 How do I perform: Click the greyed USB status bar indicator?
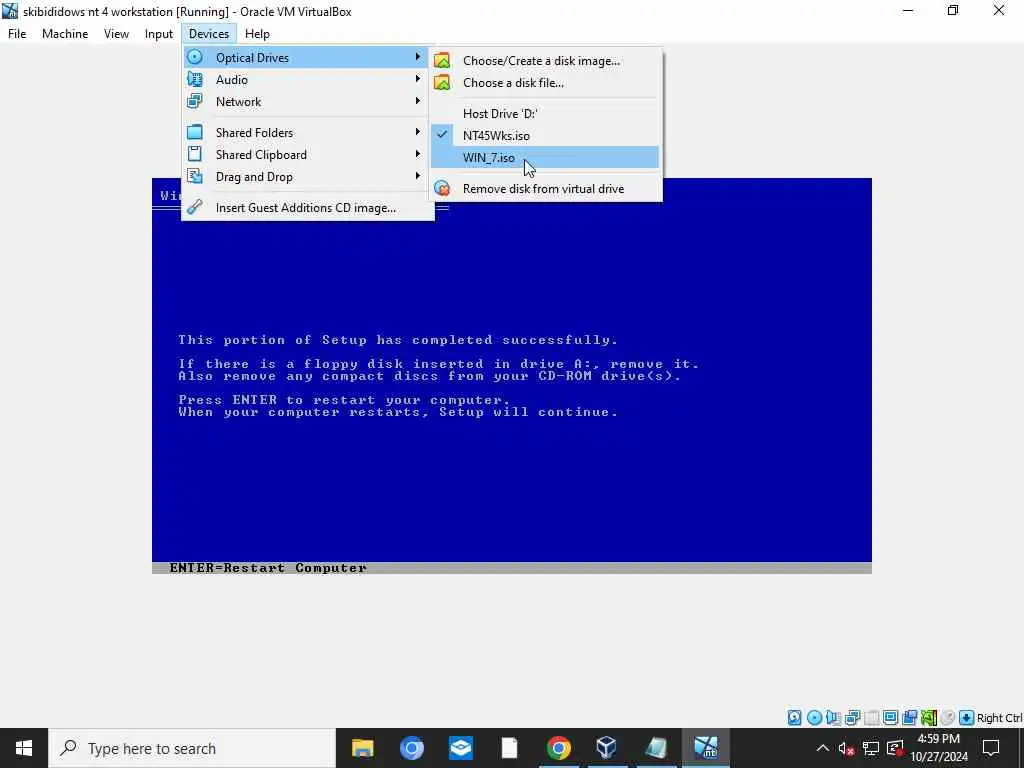pos(871,718)
